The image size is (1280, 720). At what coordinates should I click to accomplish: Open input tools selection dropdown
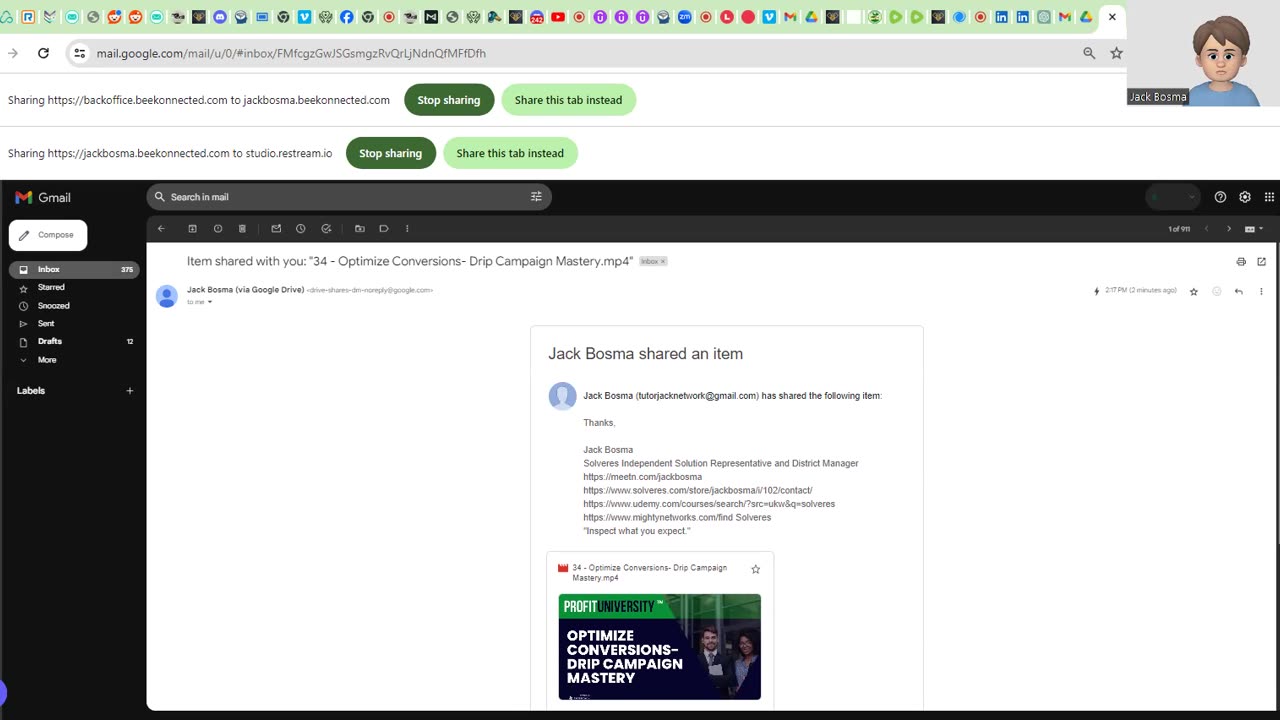coord(1254,229)
